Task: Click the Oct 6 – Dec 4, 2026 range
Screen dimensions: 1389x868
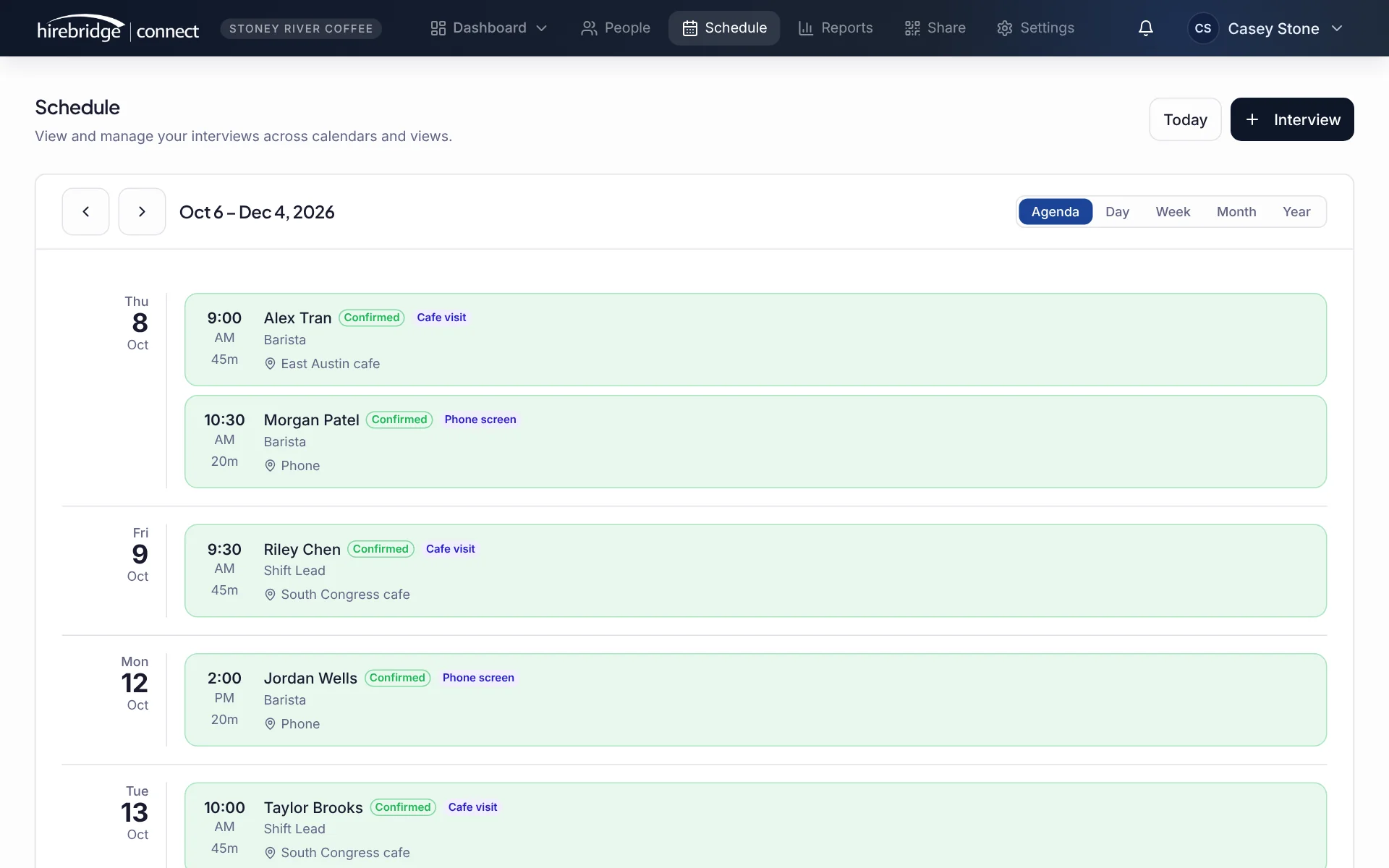Action: 257,212
